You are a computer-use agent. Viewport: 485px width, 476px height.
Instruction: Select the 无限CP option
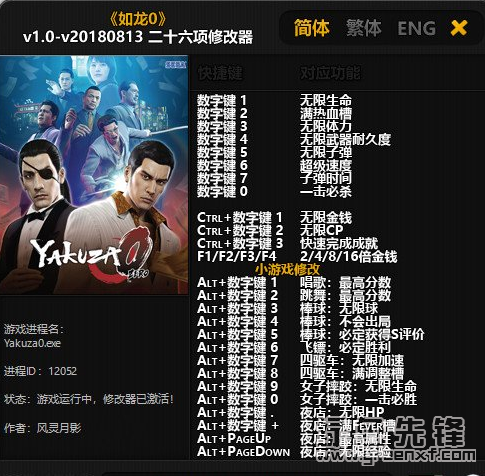point(321,230)
